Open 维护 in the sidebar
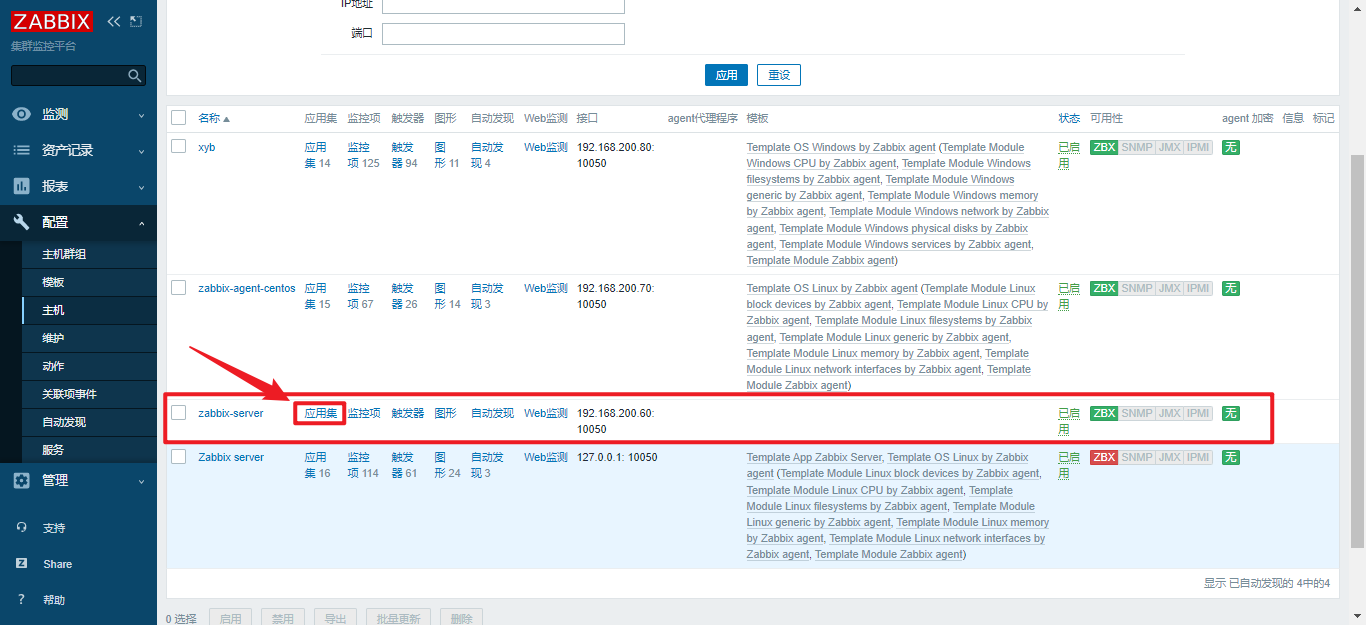 (53, 338)
